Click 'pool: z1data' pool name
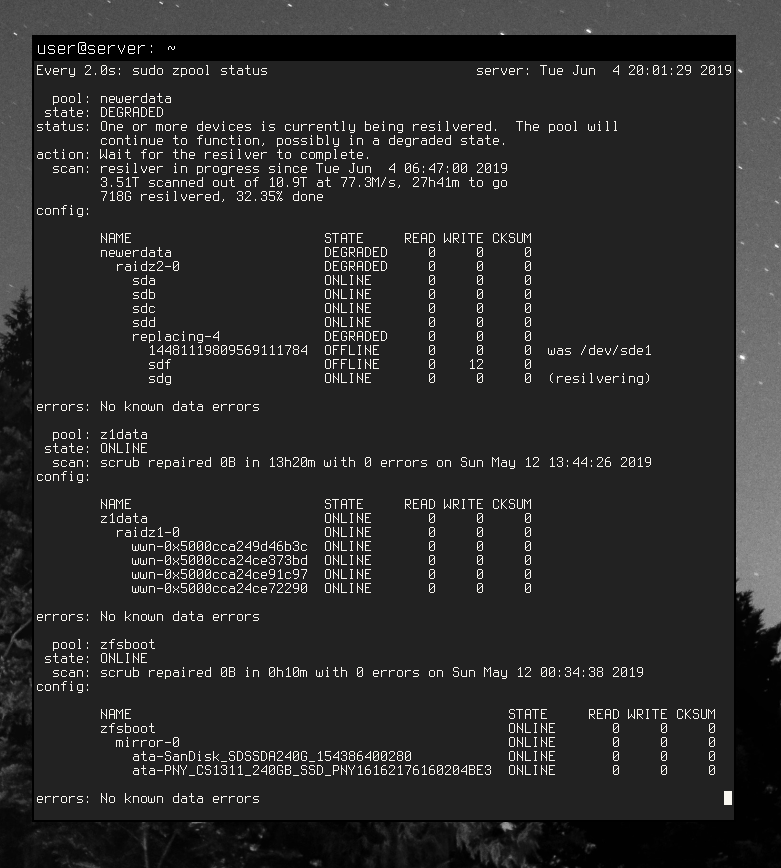This screenshot has height=868, width=781. (123, 435)
